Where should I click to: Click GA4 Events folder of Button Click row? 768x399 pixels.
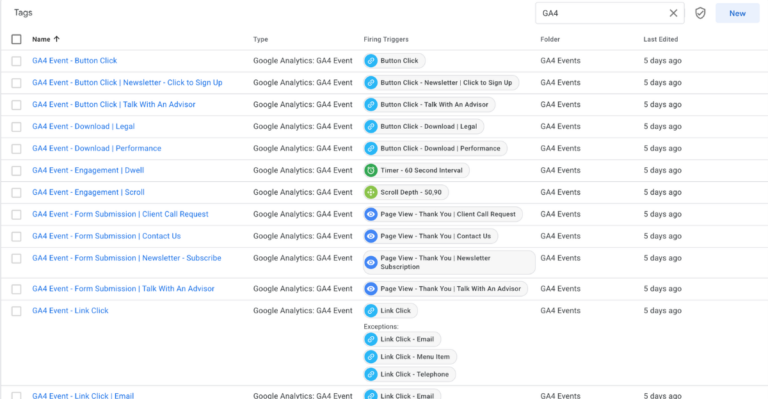(560, 61)
